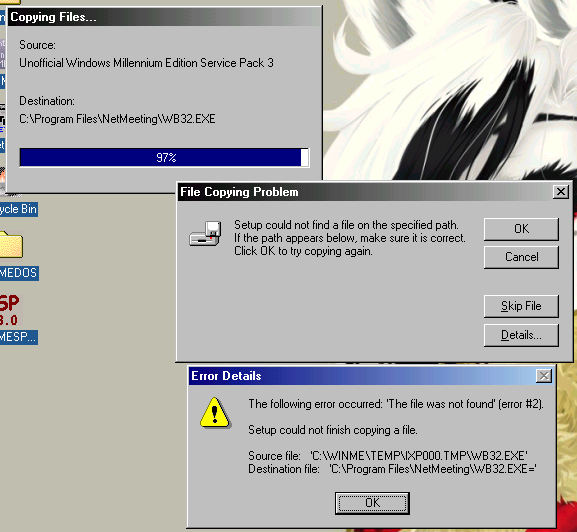Click 'The following error occurred' message text

pos(396,404)
